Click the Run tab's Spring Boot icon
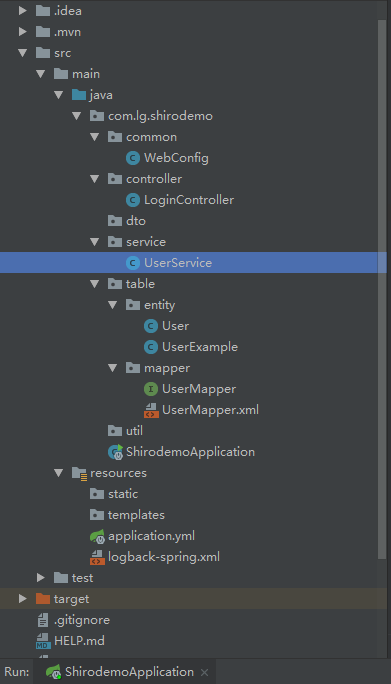This screenshot has width=391, height=684. 54,672
